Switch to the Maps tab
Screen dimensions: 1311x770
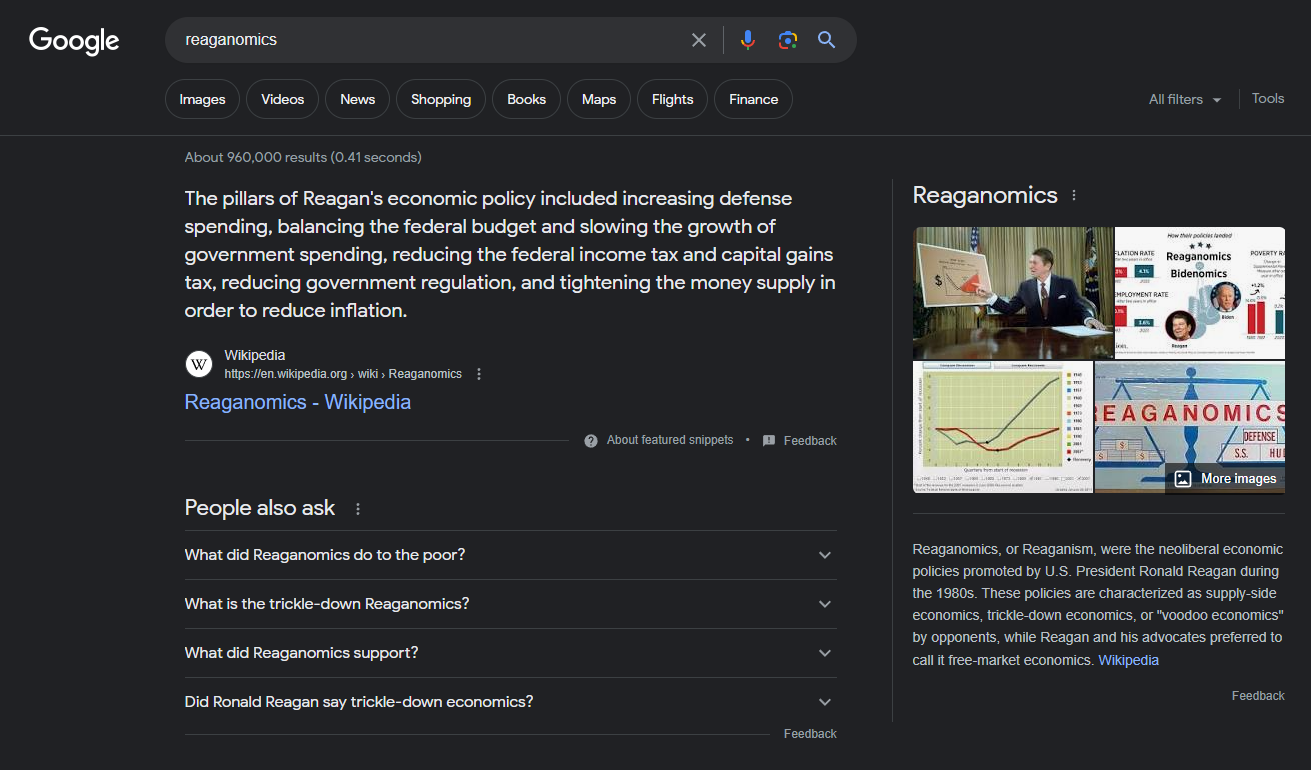coord(599,99)
